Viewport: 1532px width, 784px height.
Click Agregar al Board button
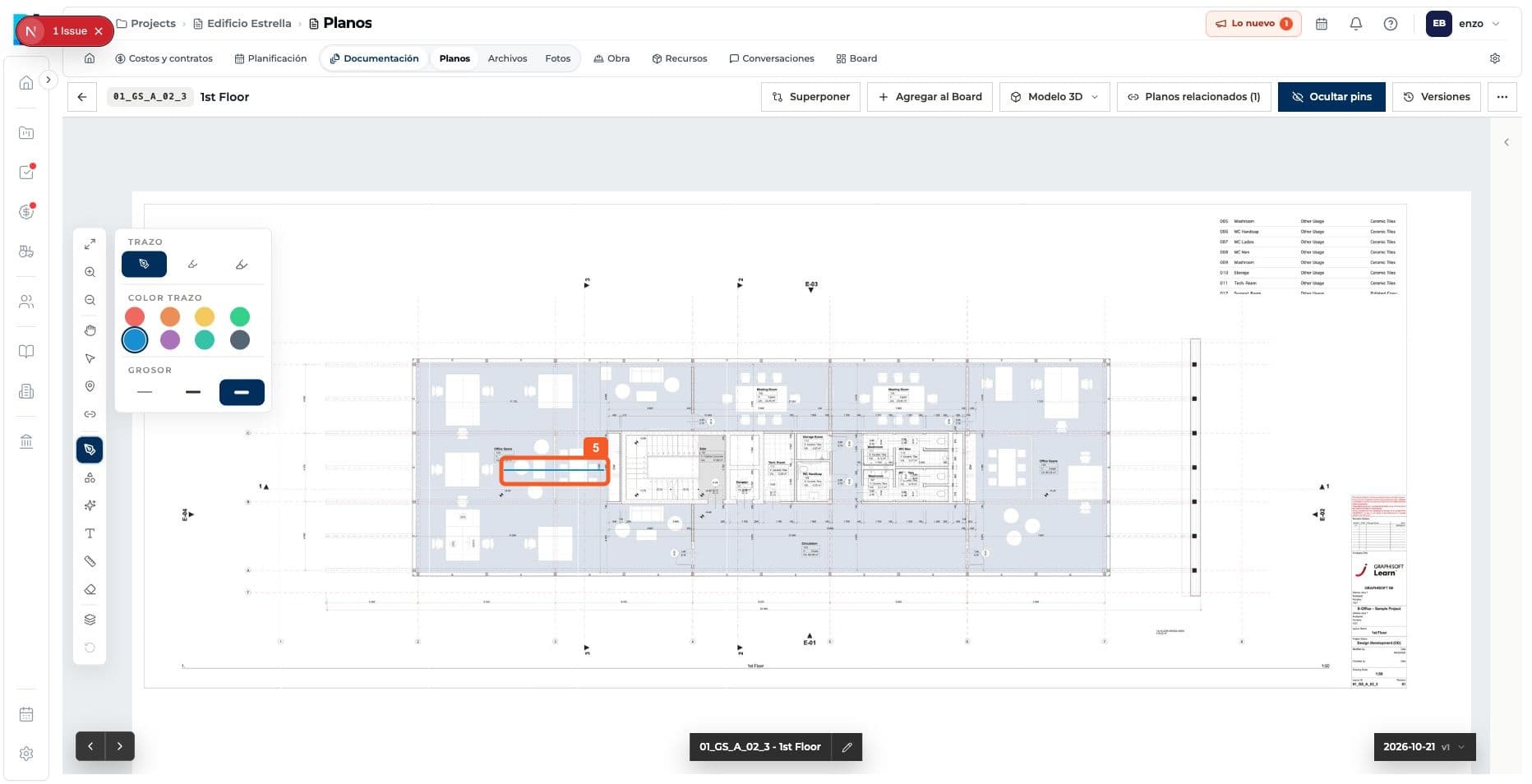(930, 97)
